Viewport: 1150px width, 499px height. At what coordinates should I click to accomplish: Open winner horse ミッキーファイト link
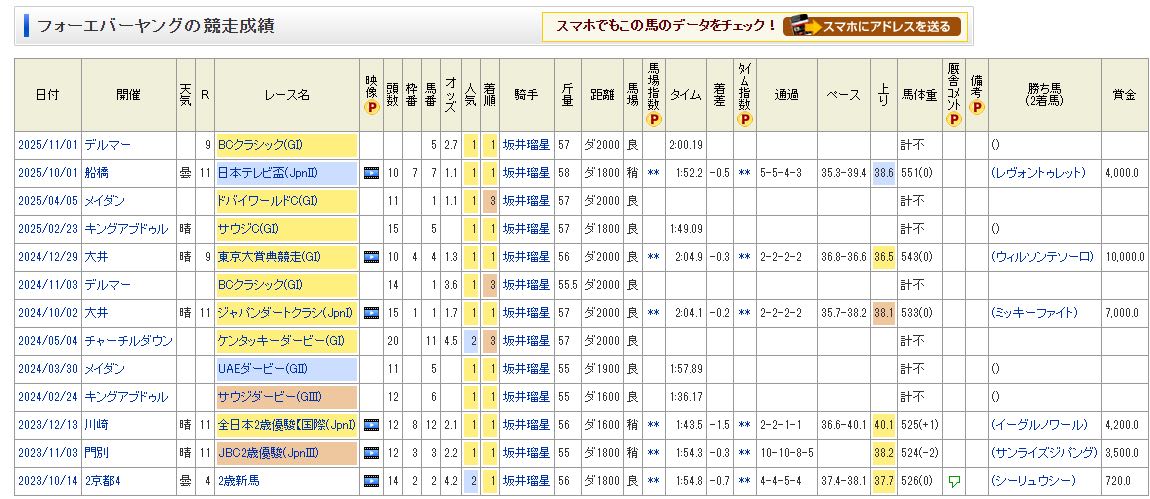tap(1034, 313)
